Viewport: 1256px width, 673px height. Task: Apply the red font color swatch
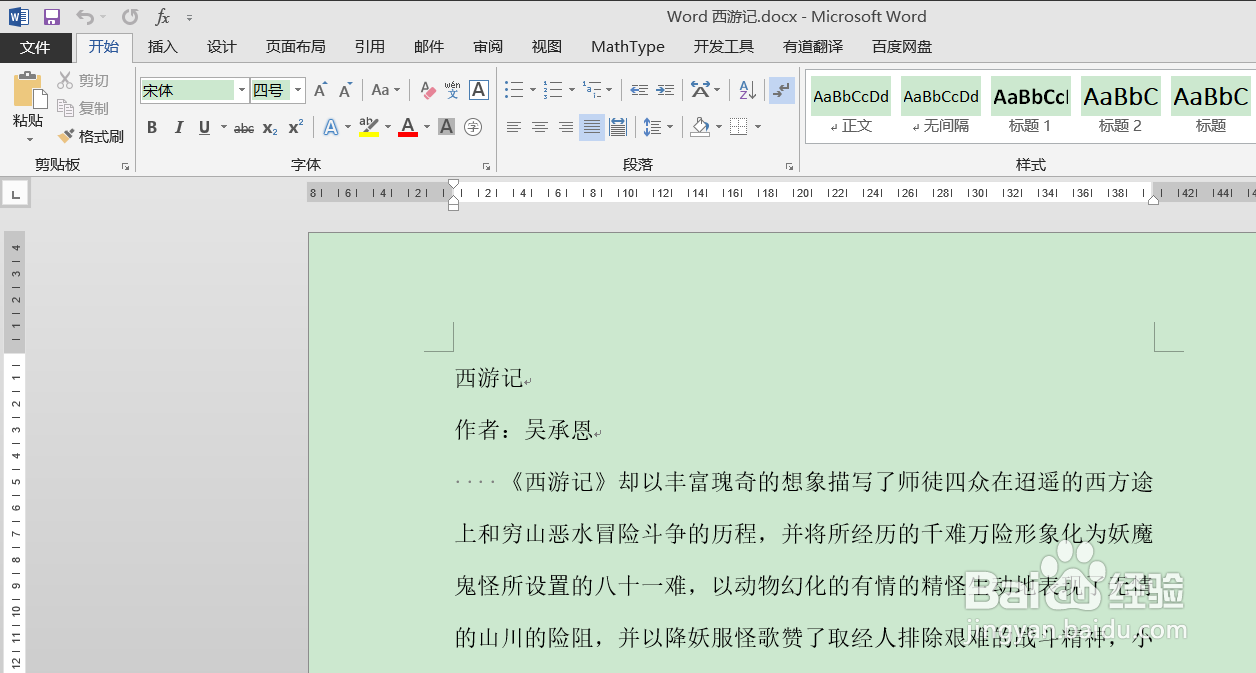click(407, 127)
